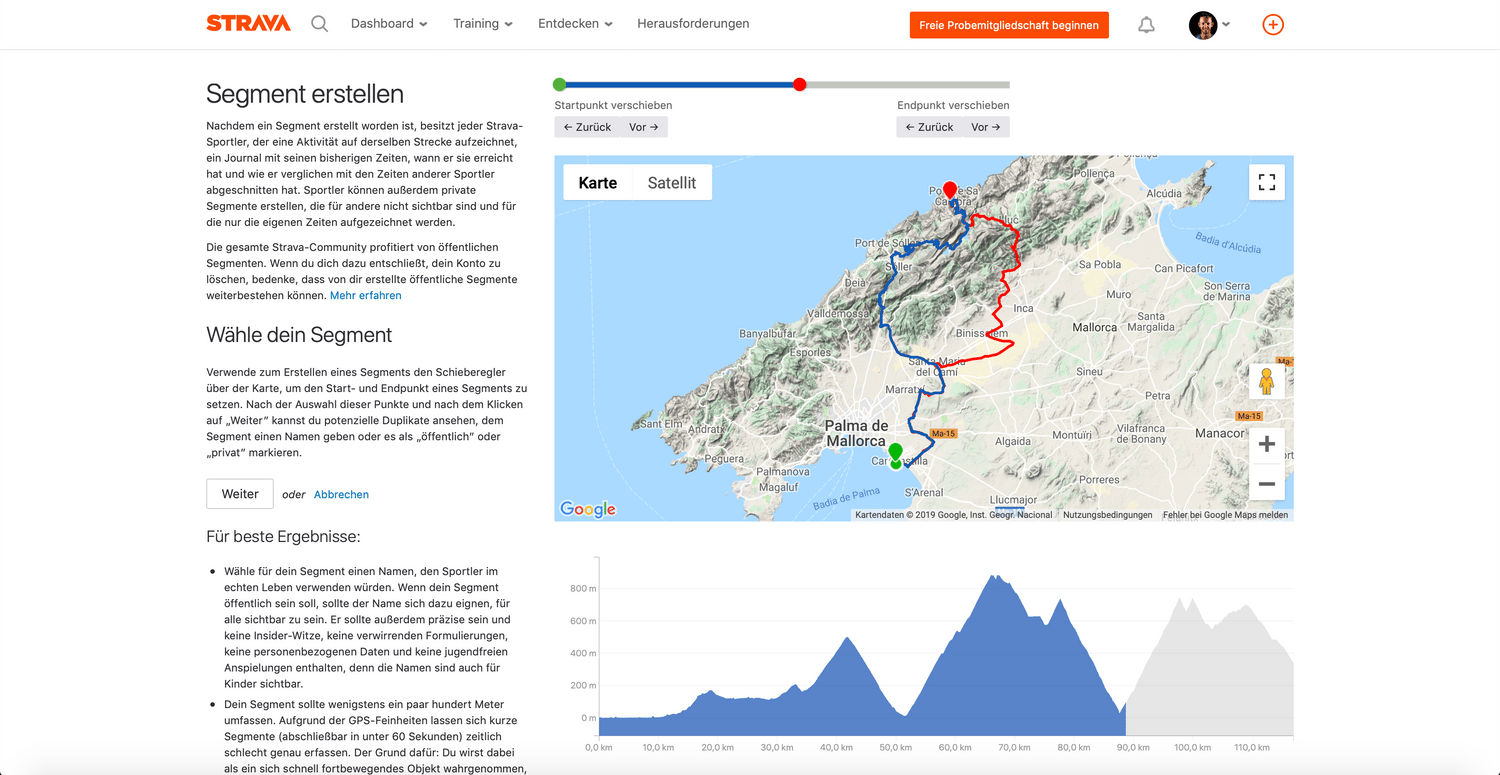Click the Weiter button

click(240, 494)
